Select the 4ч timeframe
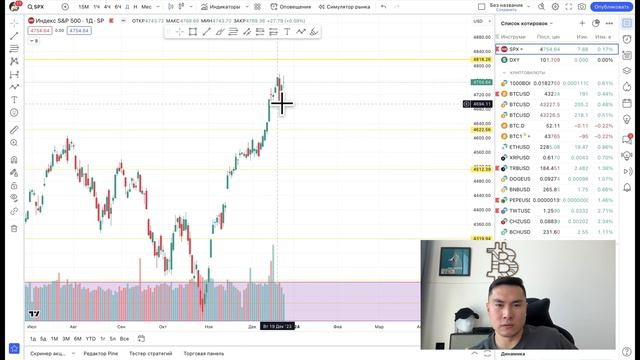 [107, 7]
